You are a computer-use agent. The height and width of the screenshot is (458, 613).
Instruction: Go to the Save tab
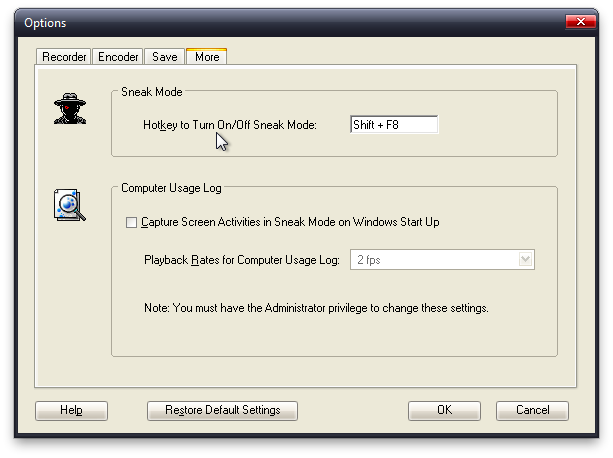[165, 57]
